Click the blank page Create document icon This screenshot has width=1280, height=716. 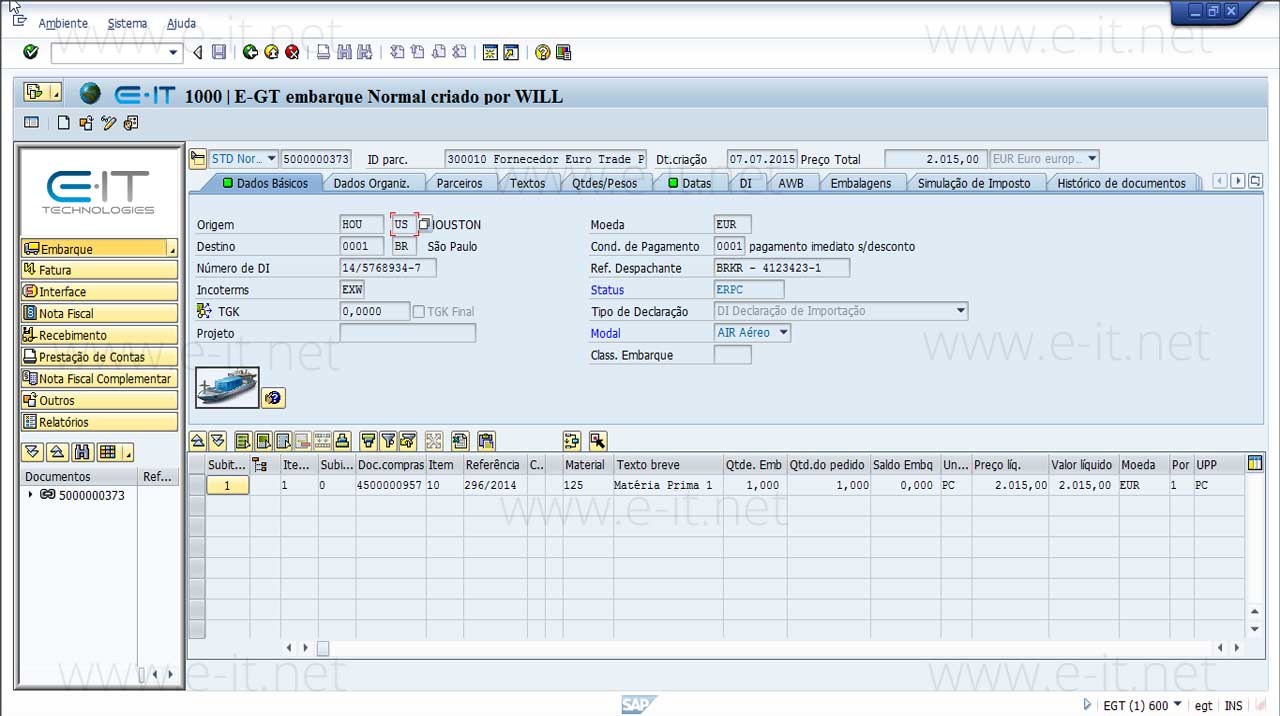coord(64,123)
